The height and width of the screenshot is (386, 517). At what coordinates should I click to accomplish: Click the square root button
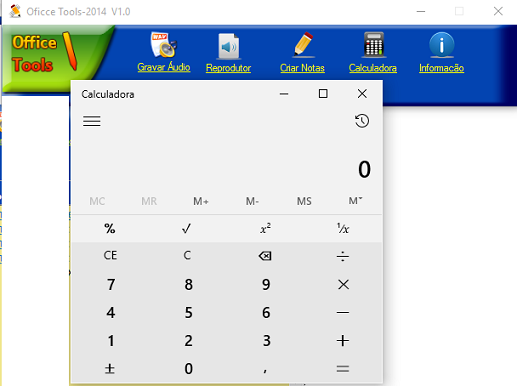tap(187, 229)
